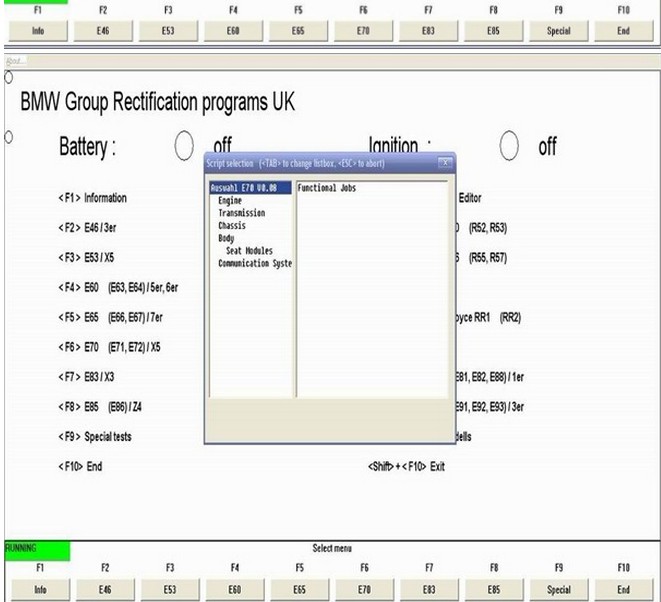Click the bottom Special button
Viewport: 661px width, 602px height.
(559, 589)
